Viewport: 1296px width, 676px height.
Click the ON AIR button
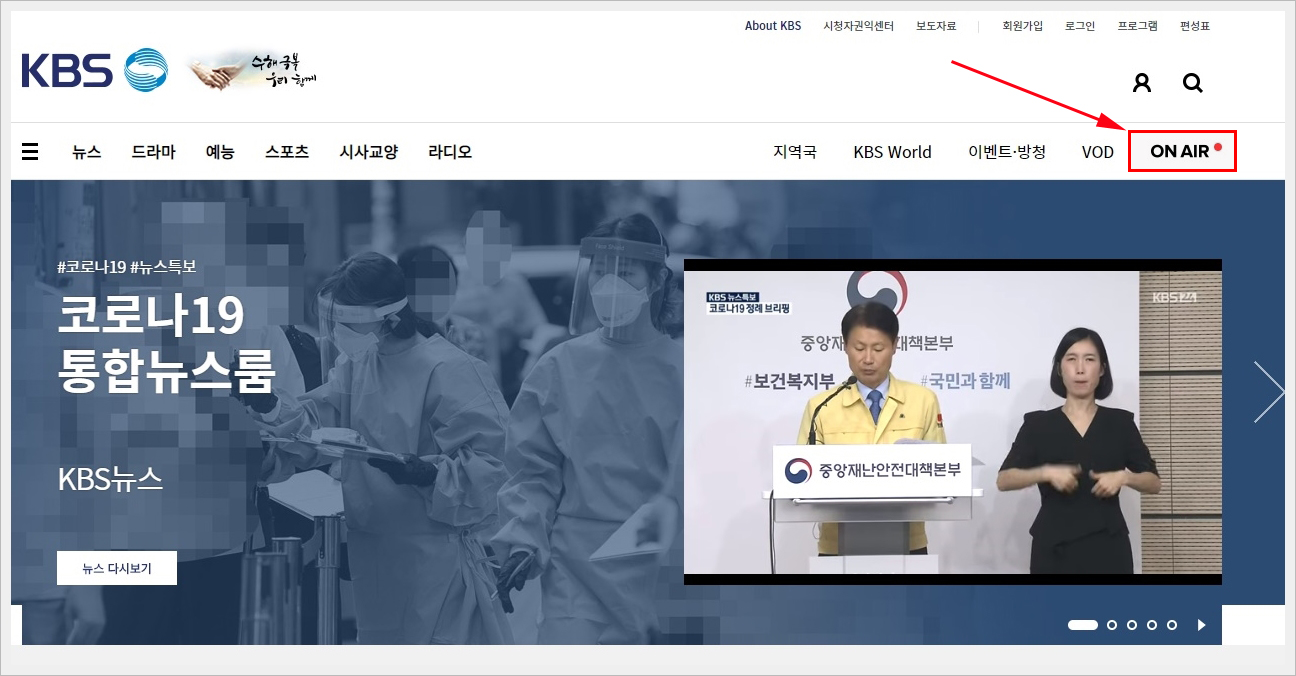coord(1182,151)
